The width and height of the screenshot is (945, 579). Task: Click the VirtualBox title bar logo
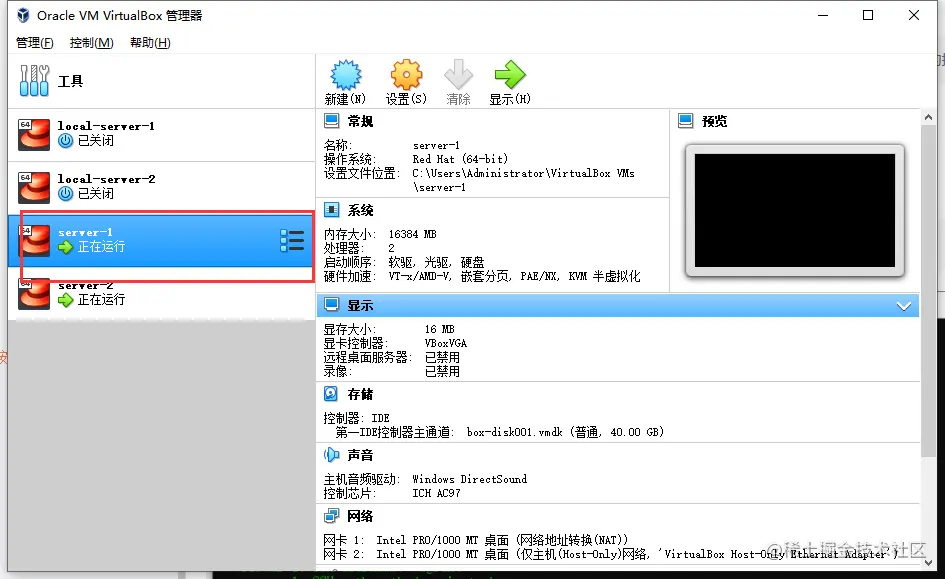click(x=23, y=15)
